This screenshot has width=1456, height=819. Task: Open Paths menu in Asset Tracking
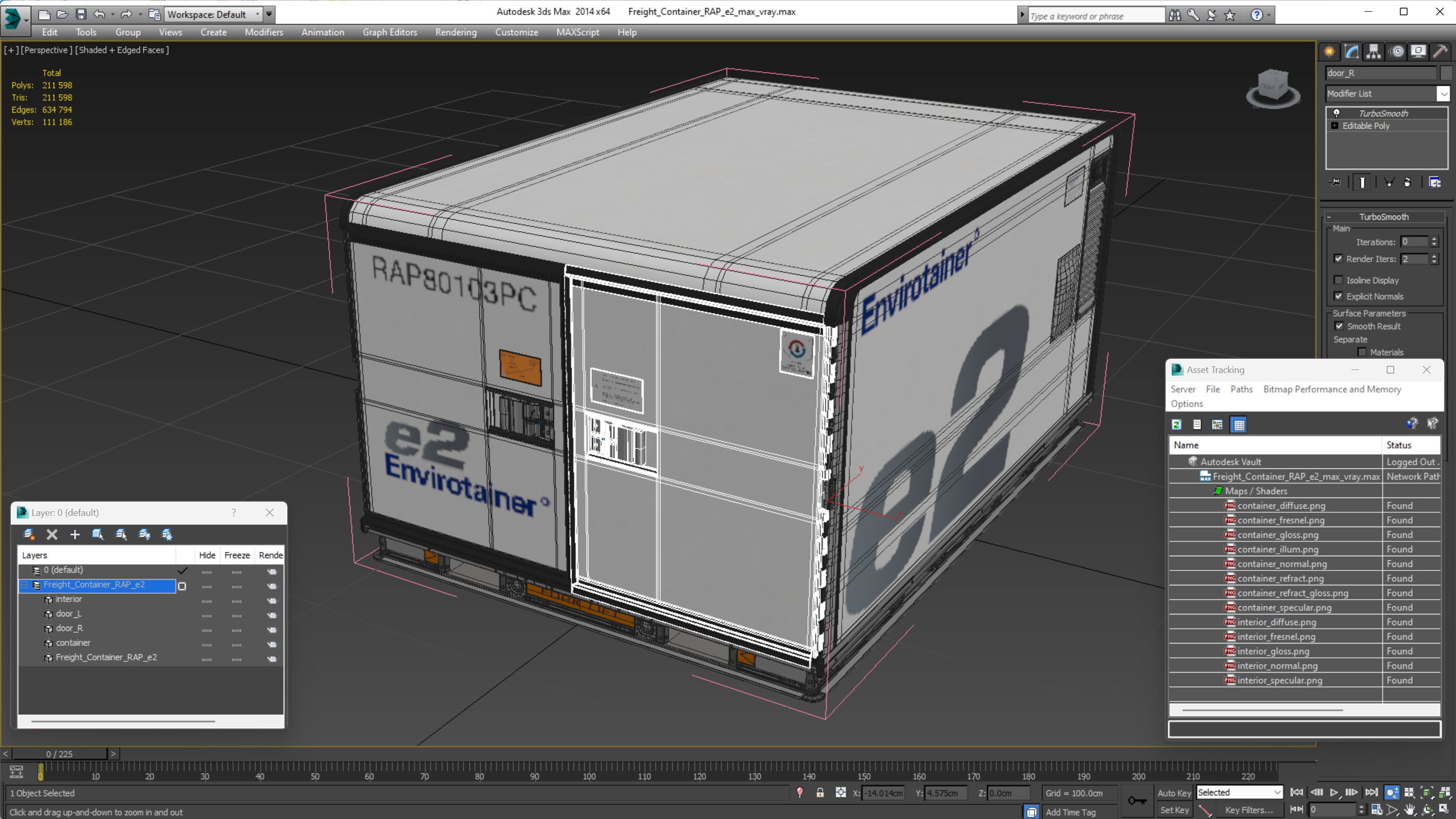(x=1241, y=389)
